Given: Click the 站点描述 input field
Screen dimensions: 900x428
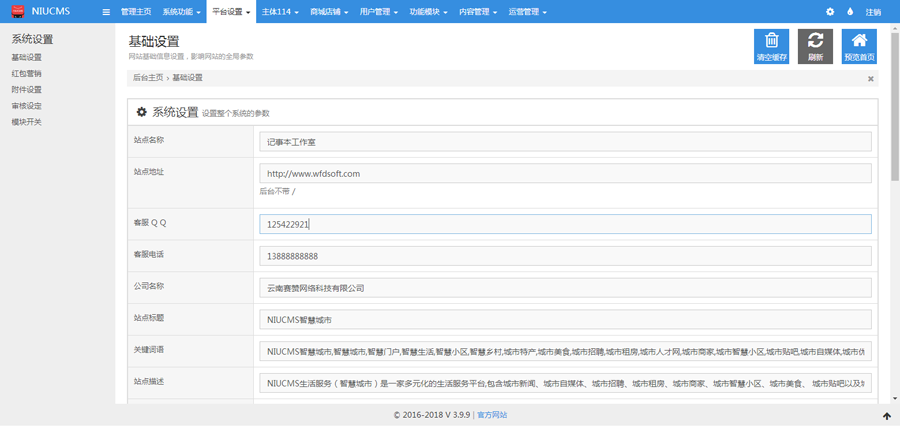Looking at the screenshot, I should (565, 383).
